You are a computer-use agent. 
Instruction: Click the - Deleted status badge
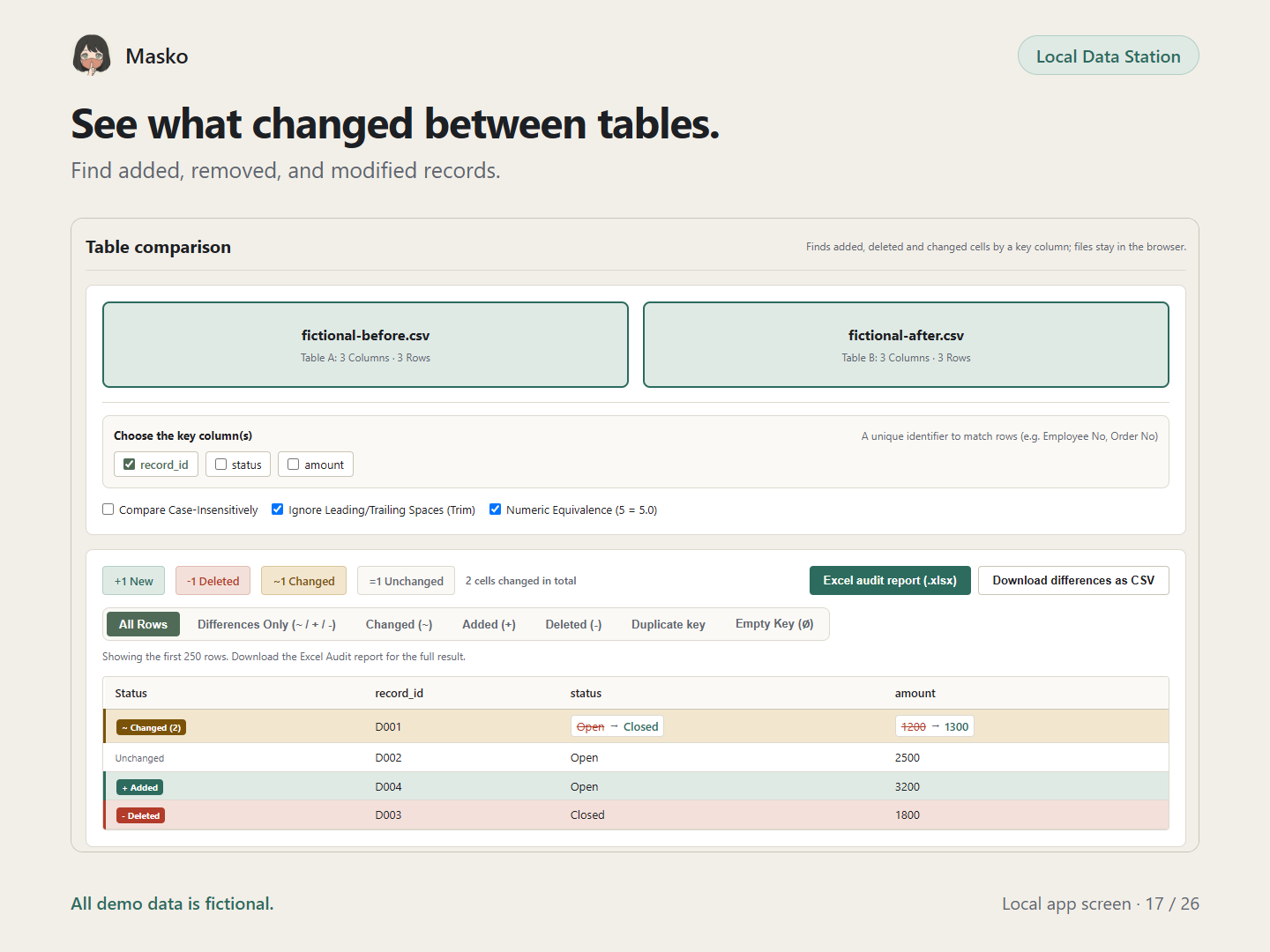point(141,815)
